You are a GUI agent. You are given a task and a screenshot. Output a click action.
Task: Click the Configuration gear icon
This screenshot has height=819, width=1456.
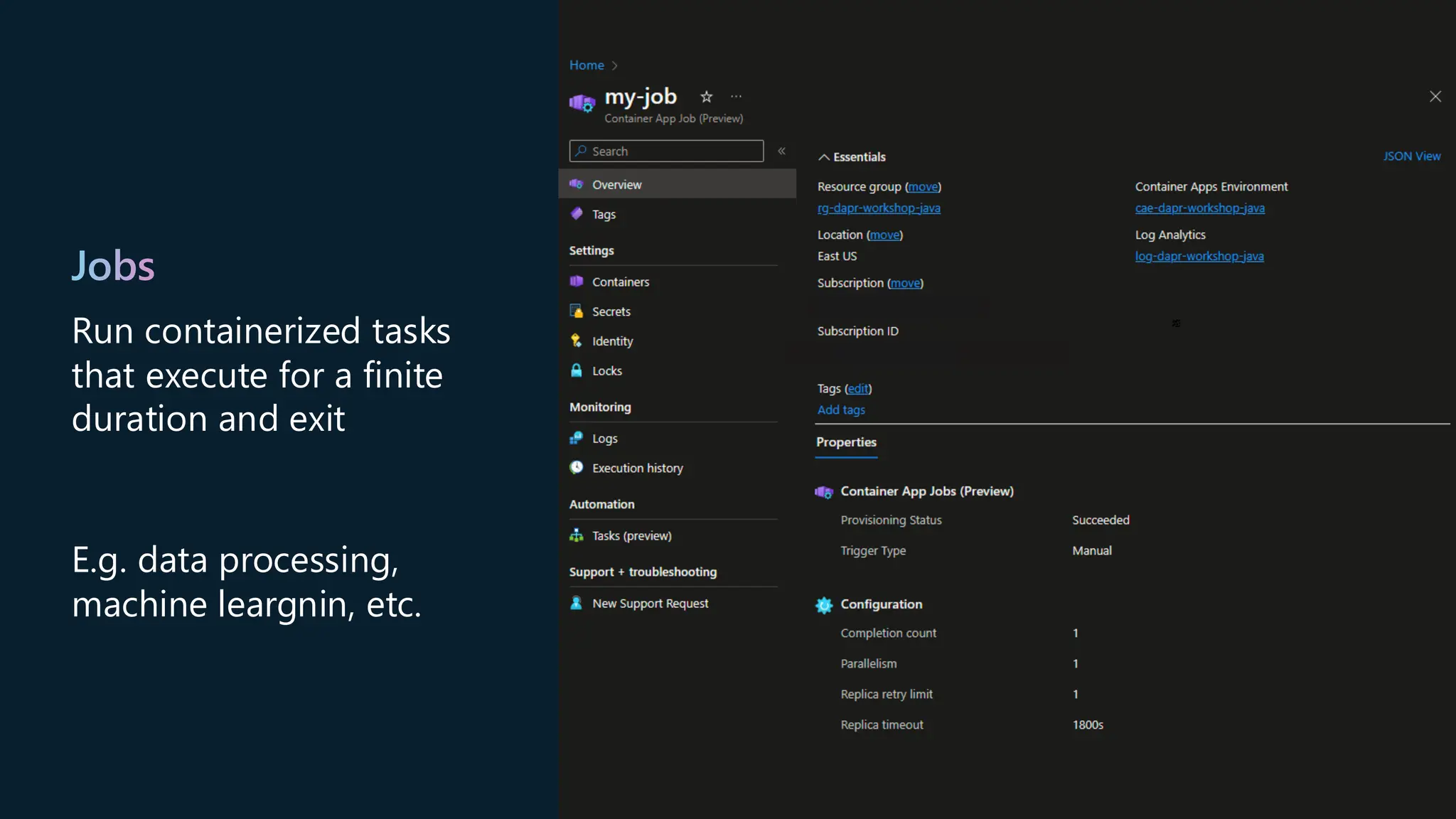pos(824,605)
